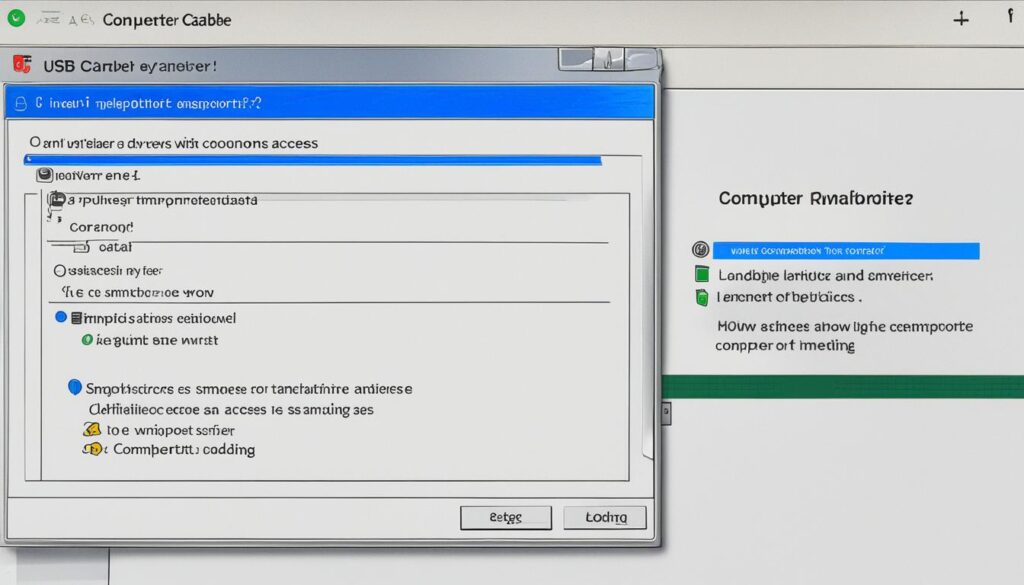Select the blue 'impicsatress' radio option
Screen dimensions: 1024x585
click(x=61, y=318)
